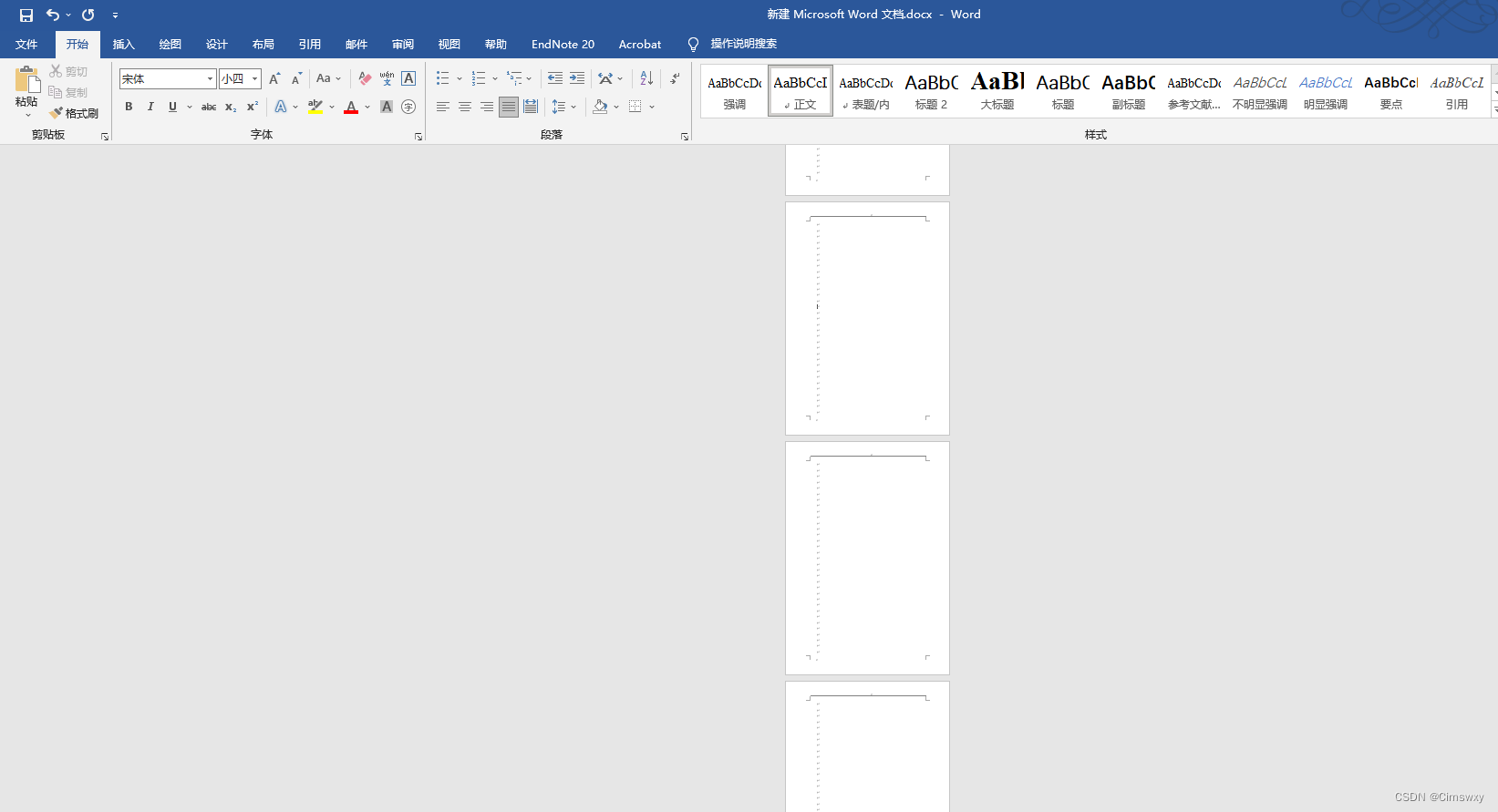Toggle subscript formatting
The image size is (1498, 812).
point(231,107)
